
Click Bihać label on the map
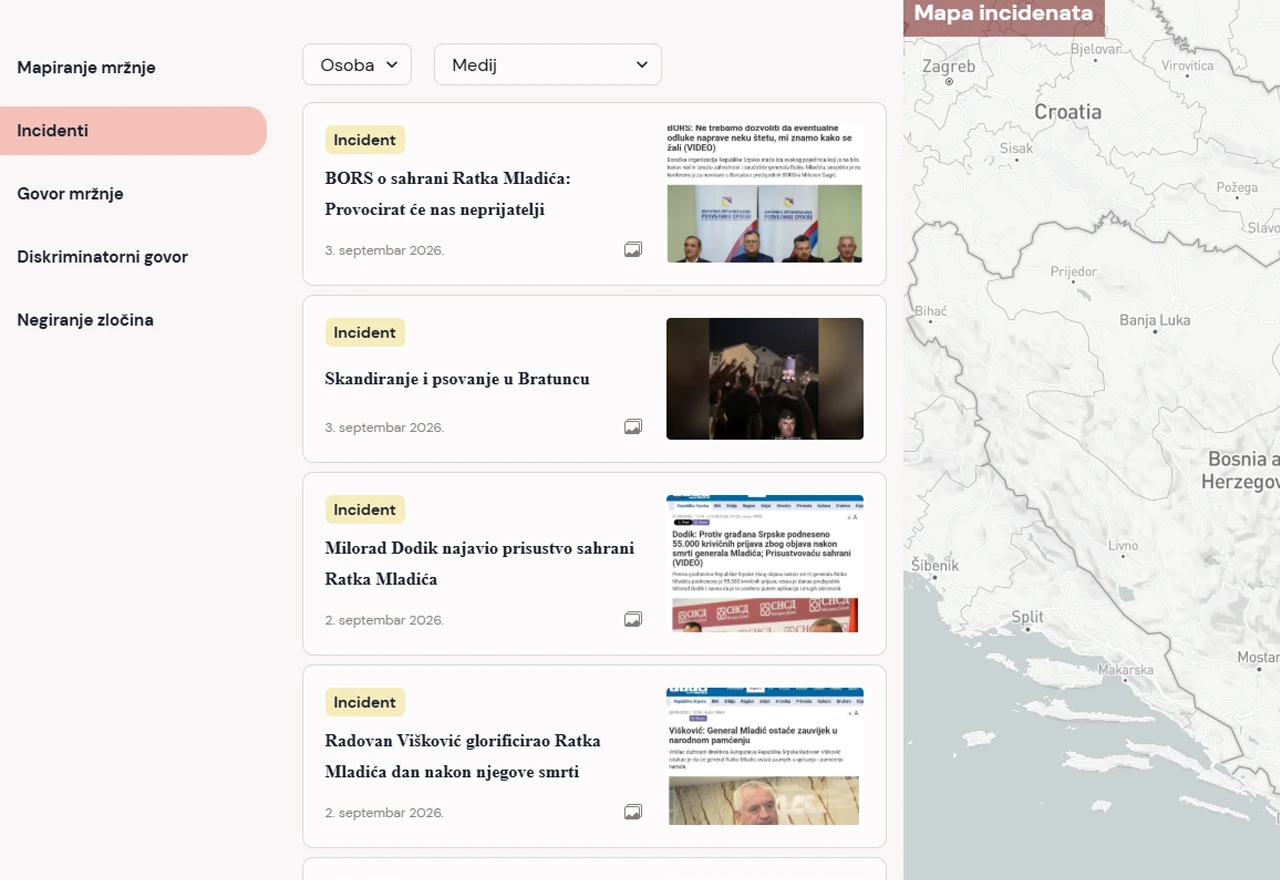tap(930, 311)
